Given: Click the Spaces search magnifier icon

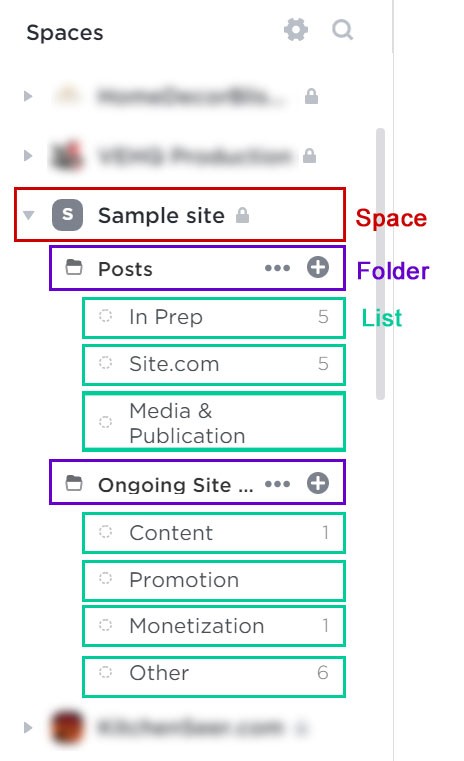Looking at the screenshot, I should coord(343,30).
